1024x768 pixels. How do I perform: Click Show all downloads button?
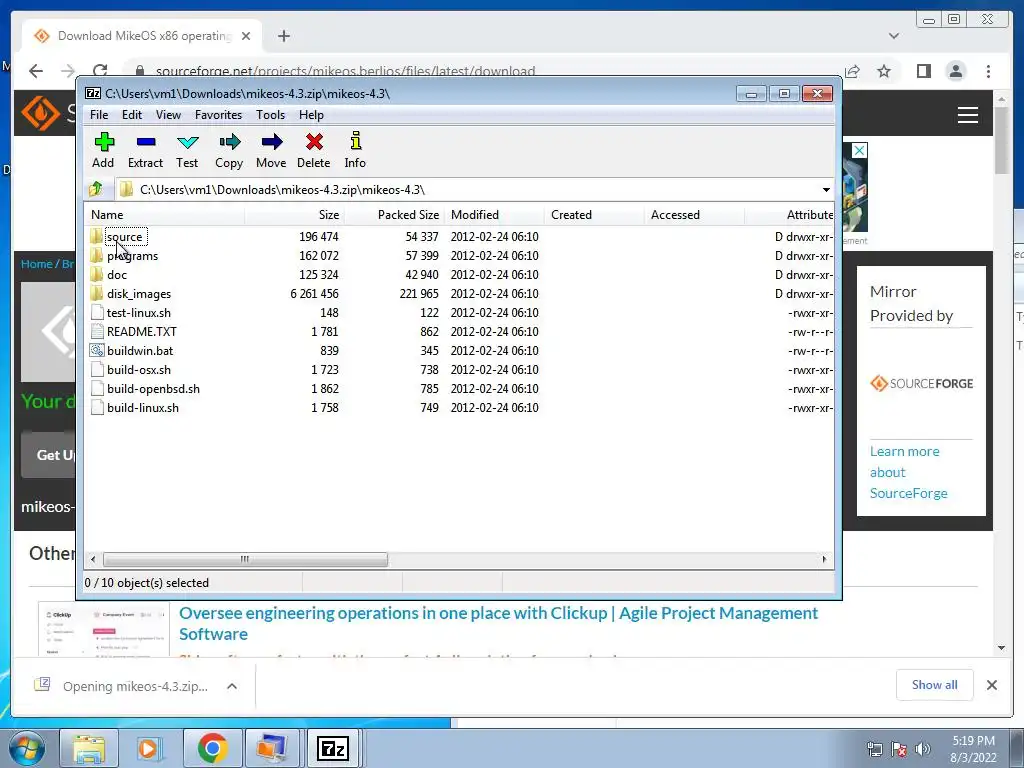[x=935, y=684]
